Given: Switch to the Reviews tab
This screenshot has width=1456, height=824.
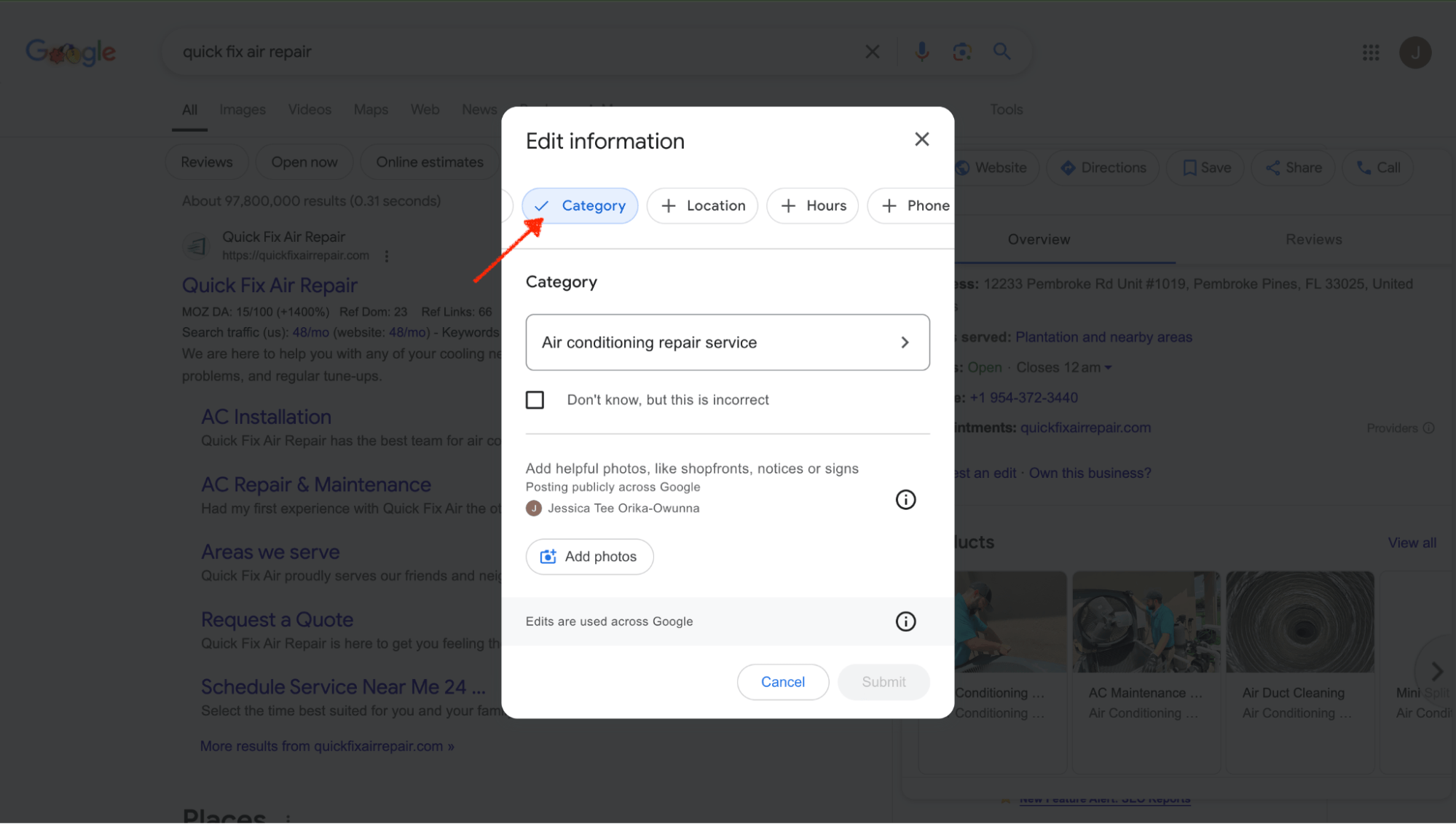Looking at the screenshot, I should 1313,239.
